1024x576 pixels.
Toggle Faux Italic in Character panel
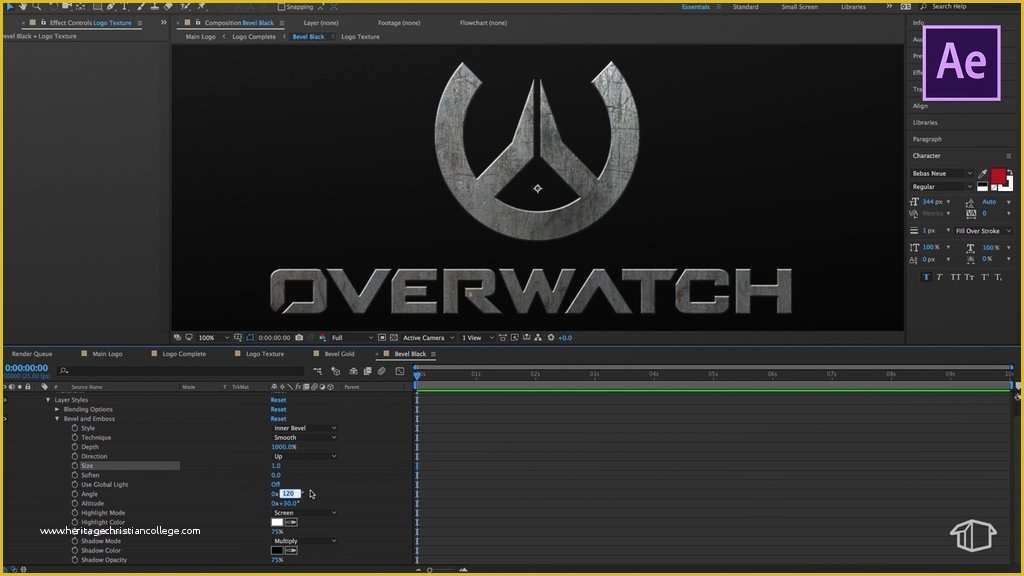click(940, 277)
